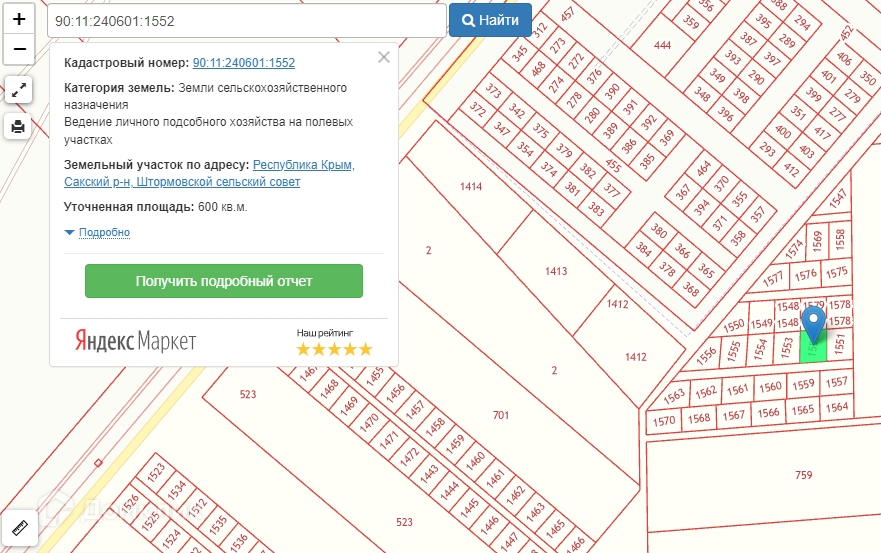Focus the cadastral number search field
The height and width of the screenshot is (553, 881).
point(246,20)
